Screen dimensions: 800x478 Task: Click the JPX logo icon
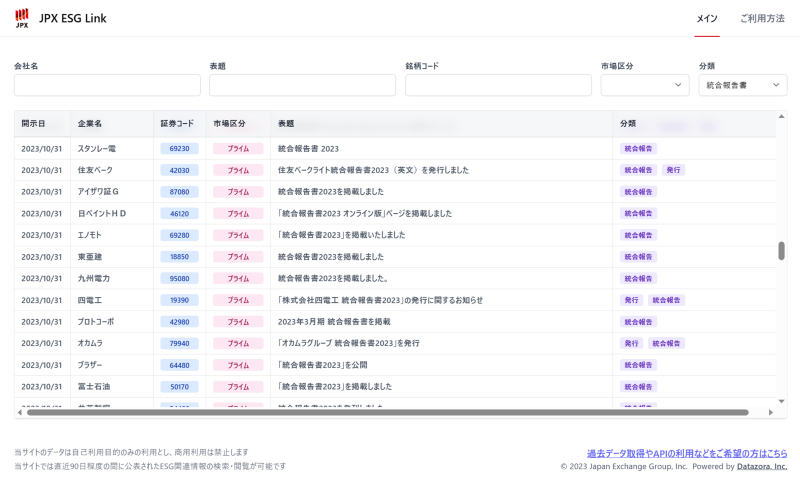click(22, 18)
